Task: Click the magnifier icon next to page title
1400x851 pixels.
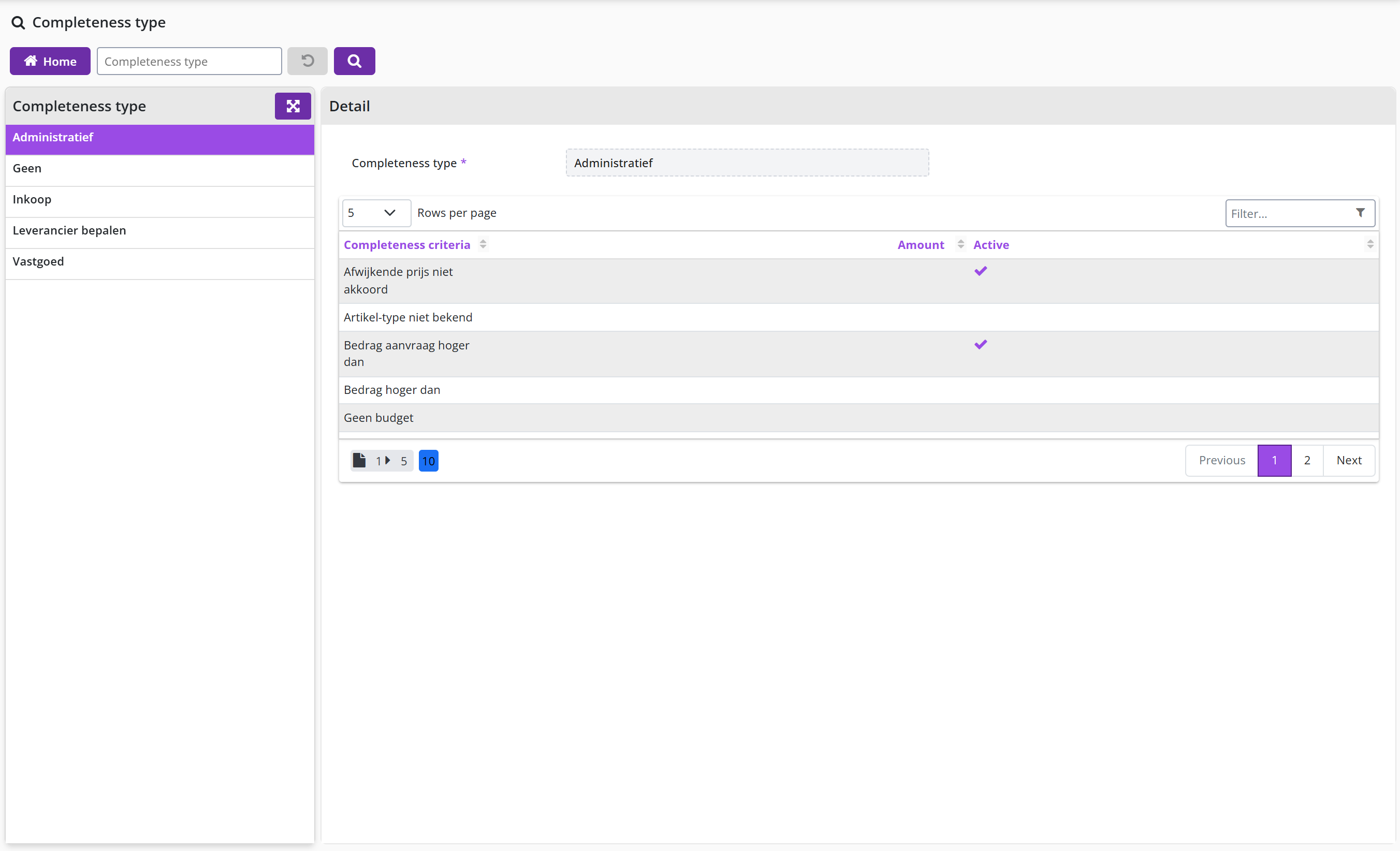Action: pos(18,23)
